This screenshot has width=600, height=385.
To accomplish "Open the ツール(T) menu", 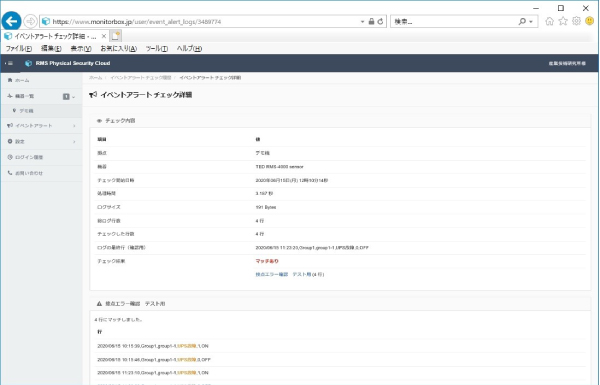I will coord(157,49).
